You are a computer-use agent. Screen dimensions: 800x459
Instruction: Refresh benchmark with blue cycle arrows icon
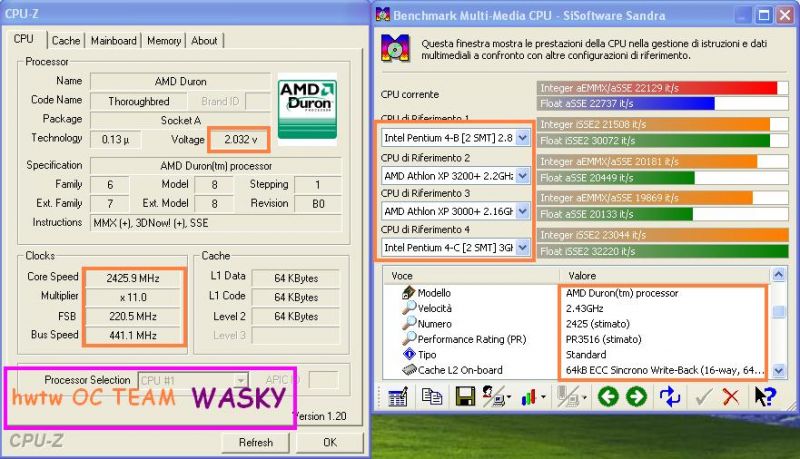[x=669, y=396]
